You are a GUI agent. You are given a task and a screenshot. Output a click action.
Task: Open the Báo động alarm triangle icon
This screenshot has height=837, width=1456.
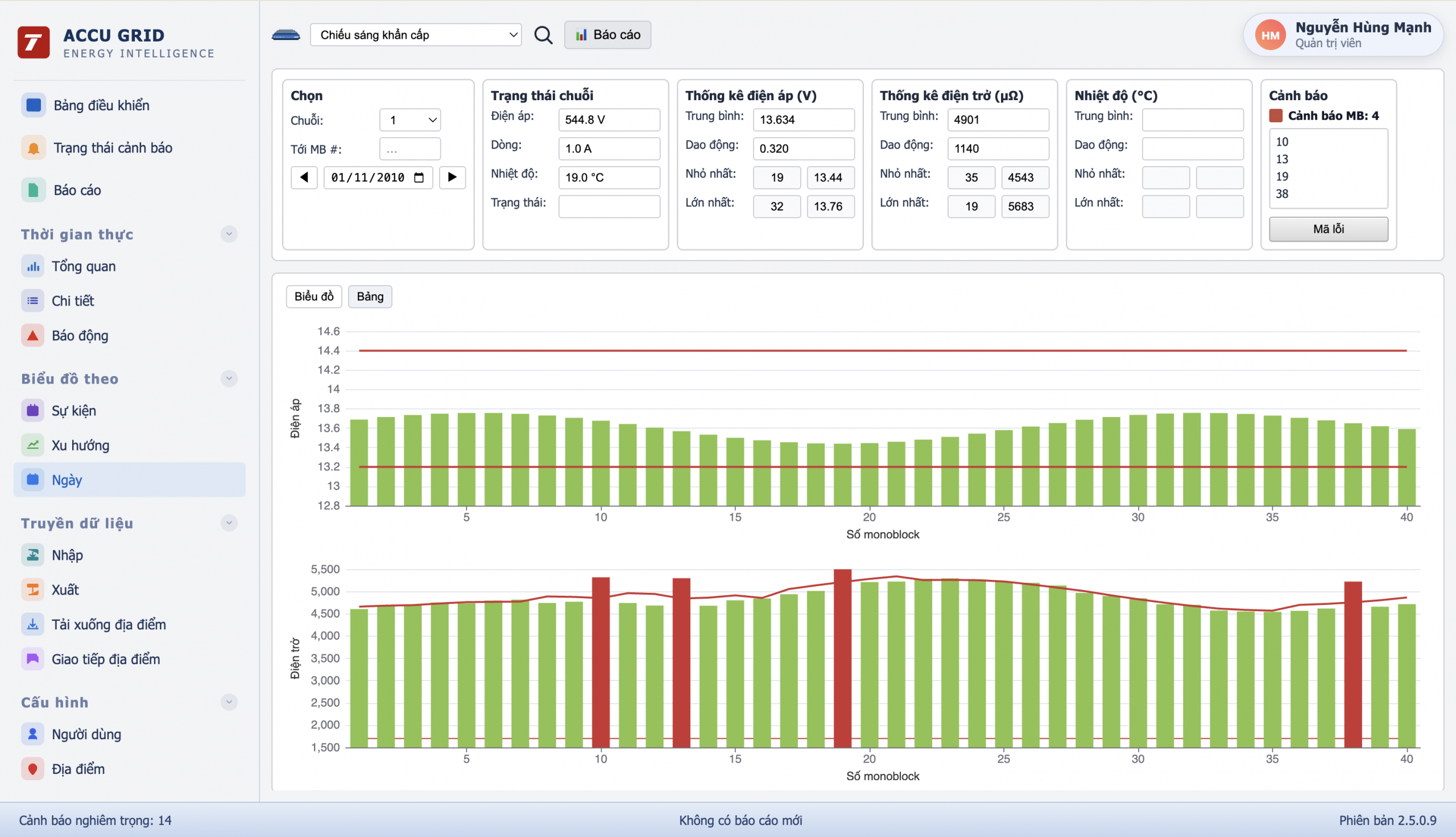pos(33,335)
